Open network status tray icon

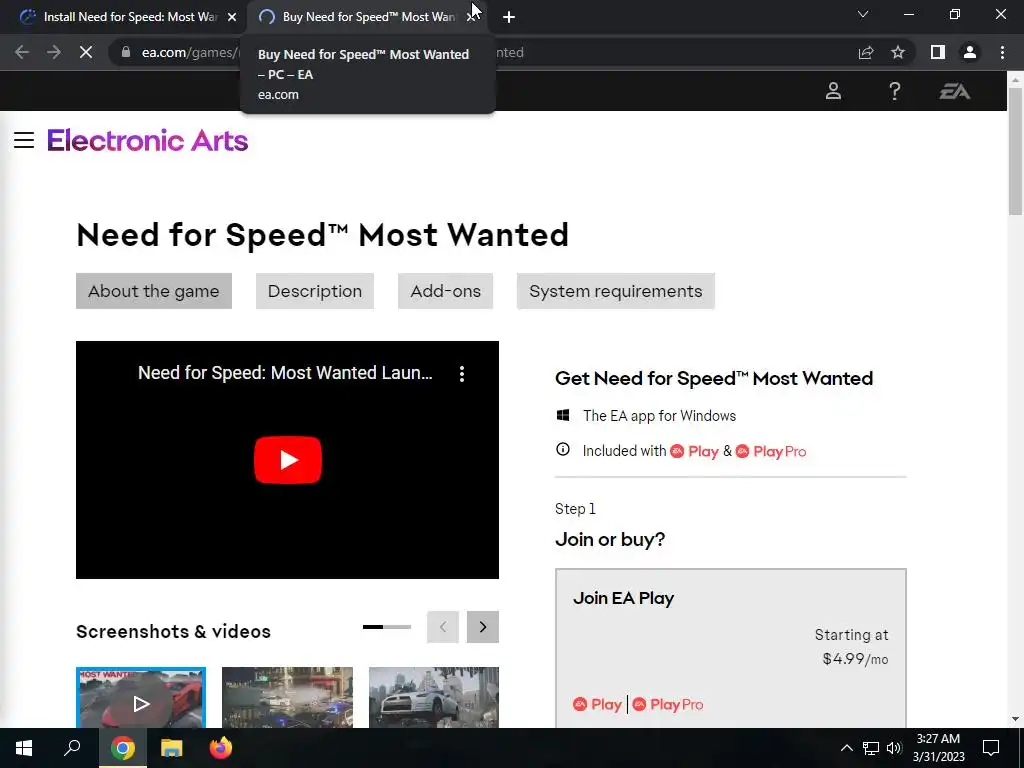coord(871,748)
